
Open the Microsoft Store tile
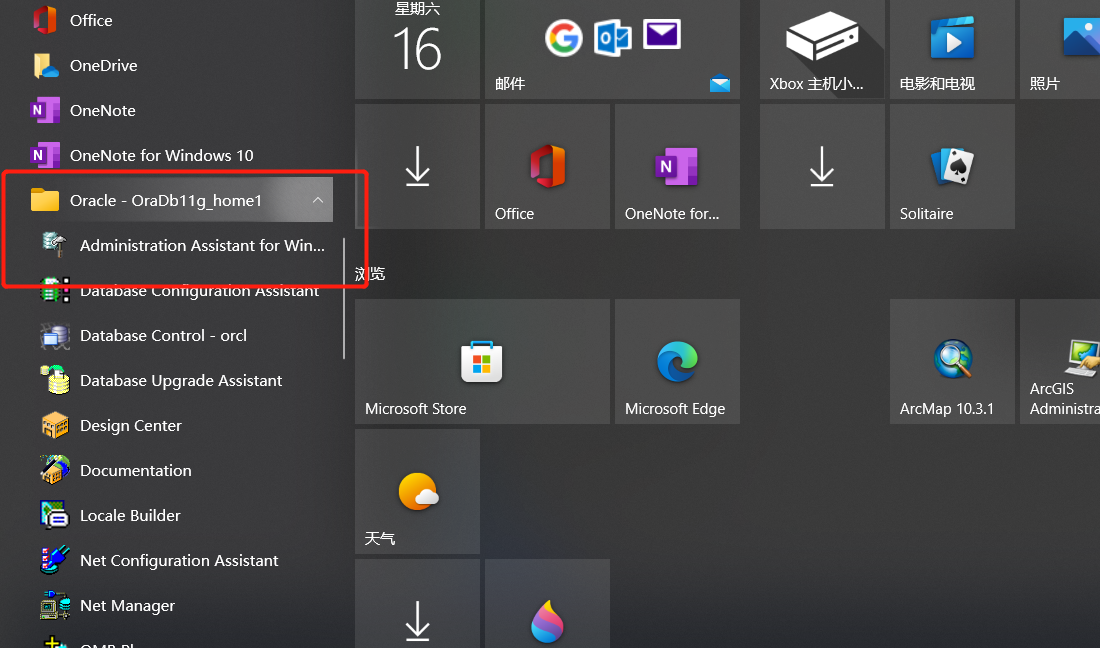(x=482, y=361)
